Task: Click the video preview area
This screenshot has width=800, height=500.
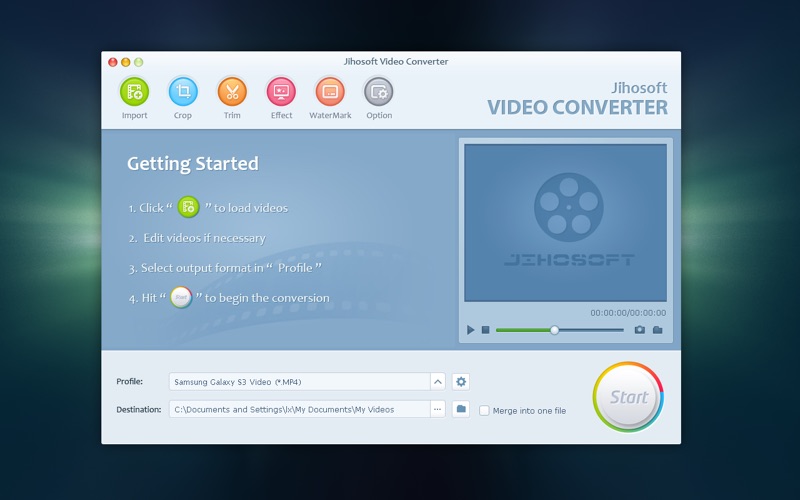Action: point(565,223)
